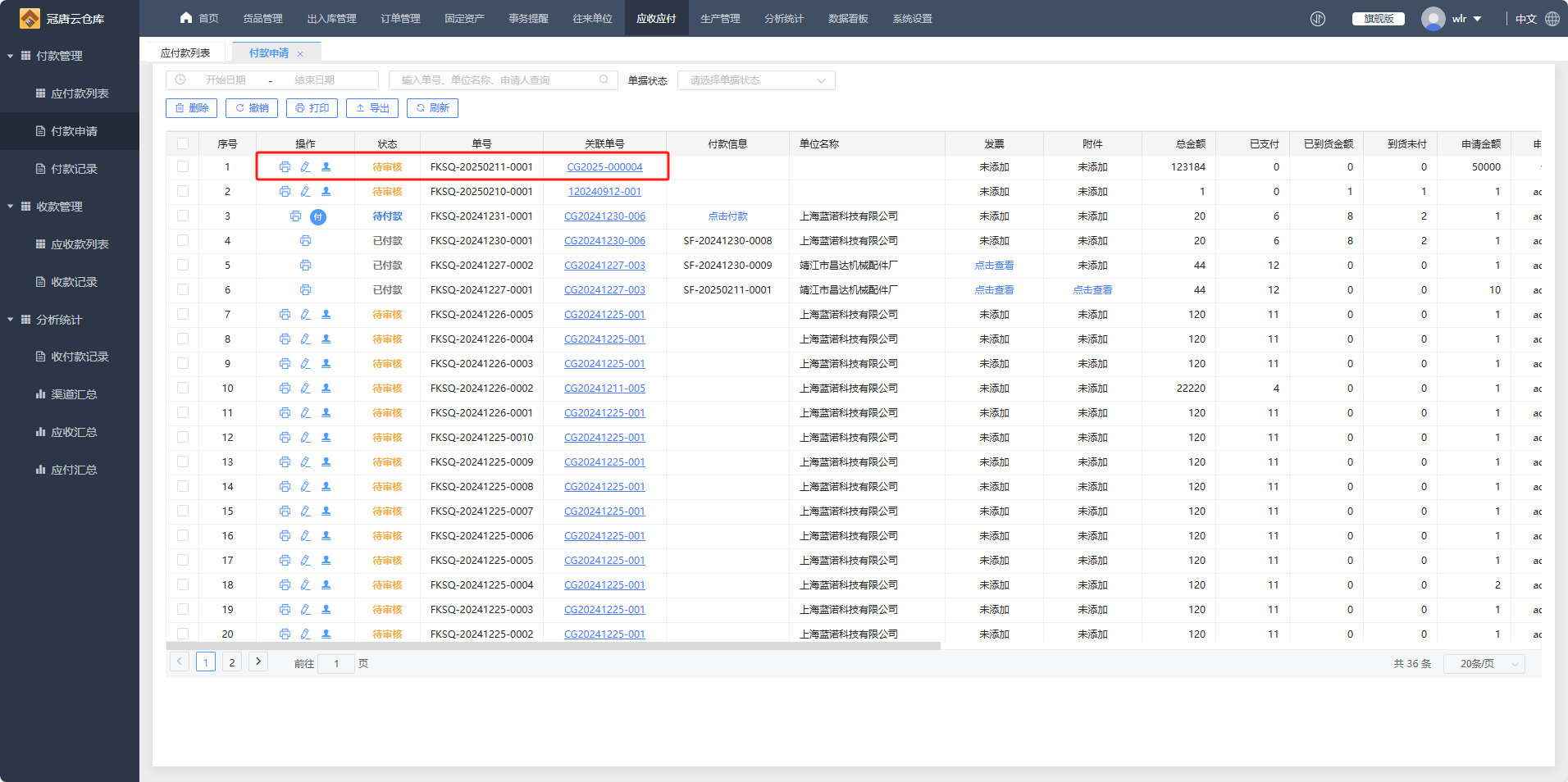Go to previous page arrow

pyautogui.click(x=180, y=662)
